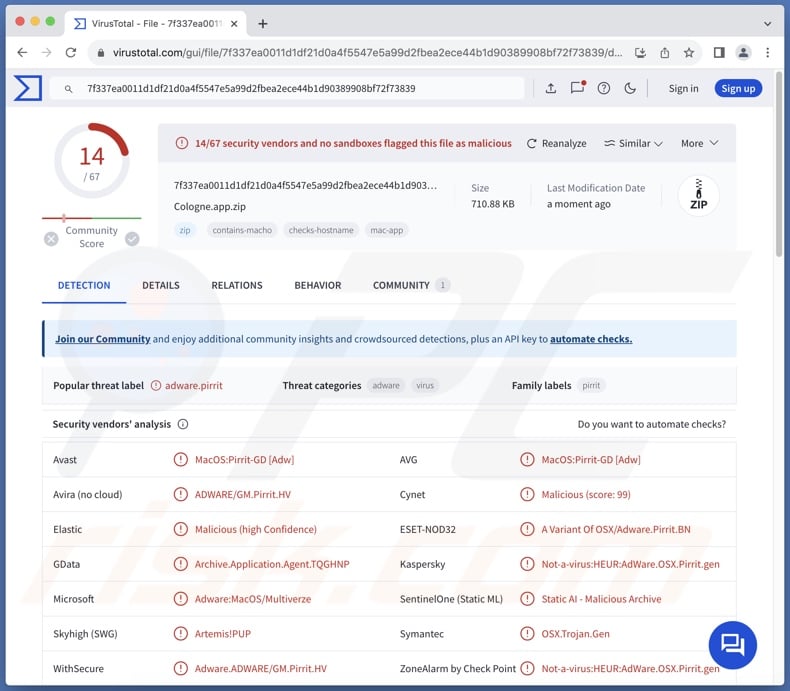The height and width of the screenshot is (691, 790).
Task: Expand the More dropdown
Action: tap(699, 144)
